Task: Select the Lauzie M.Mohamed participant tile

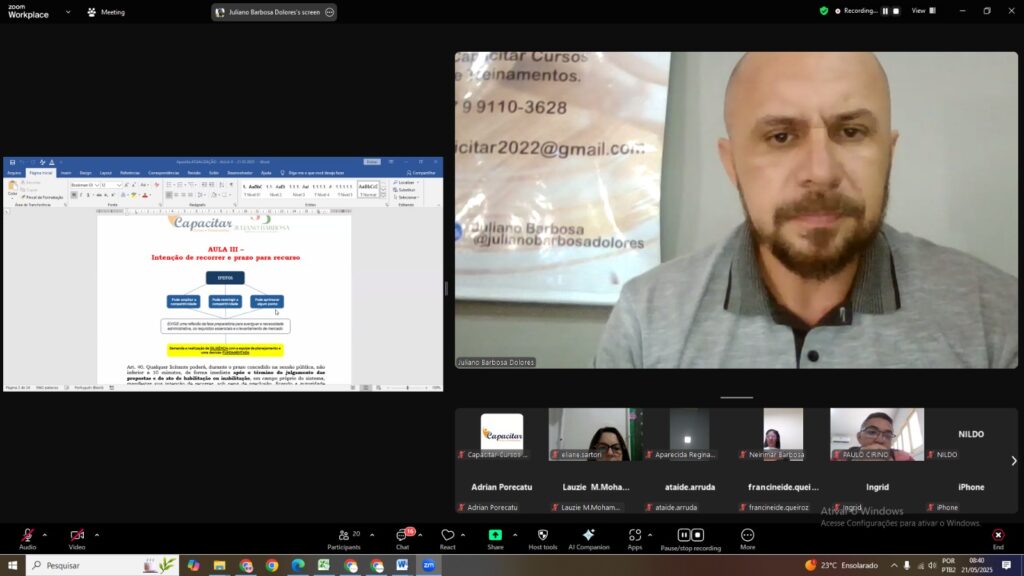Action: coord(596,487)
